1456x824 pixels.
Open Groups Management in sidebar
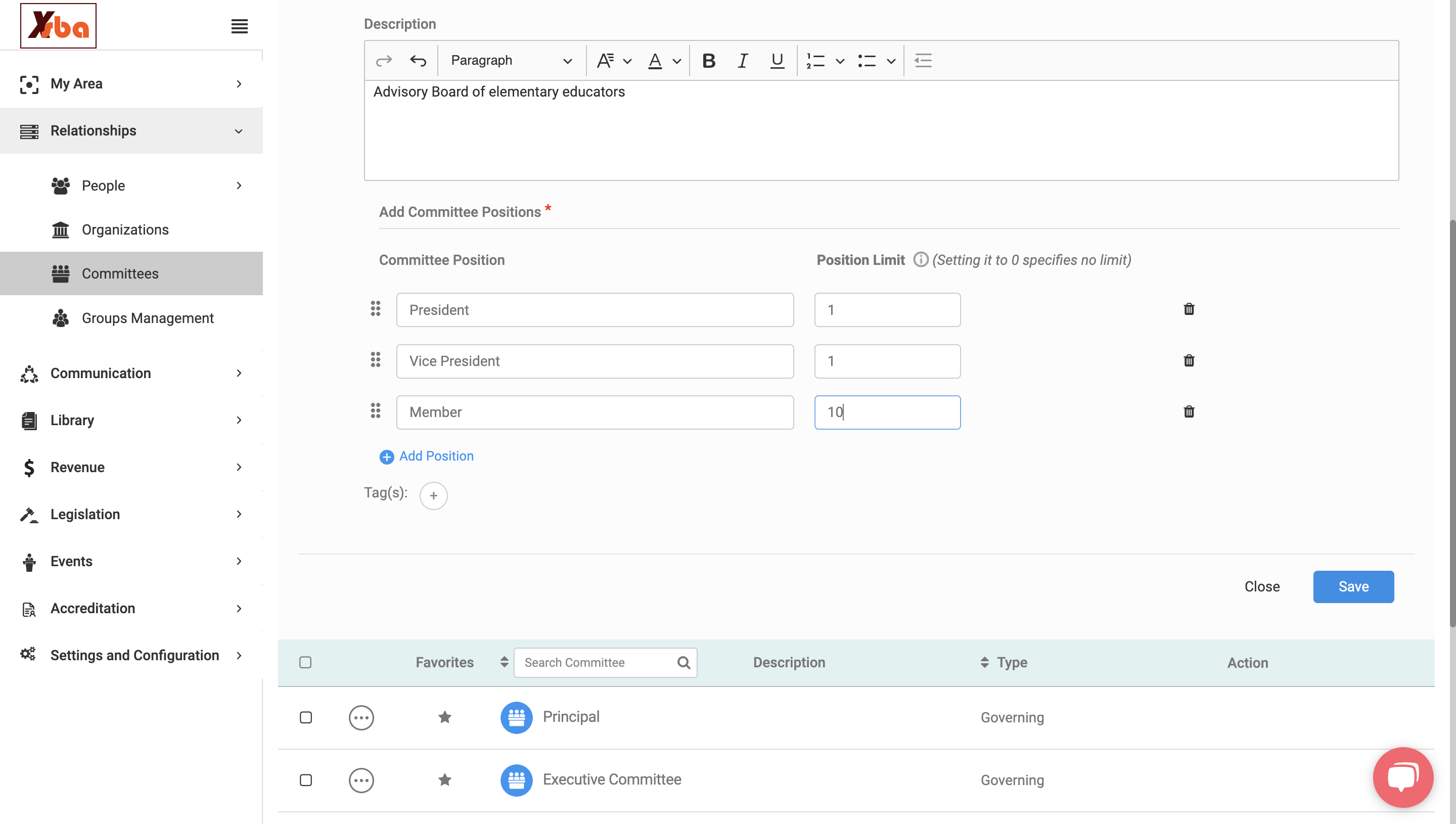click(x=131, y=318)
